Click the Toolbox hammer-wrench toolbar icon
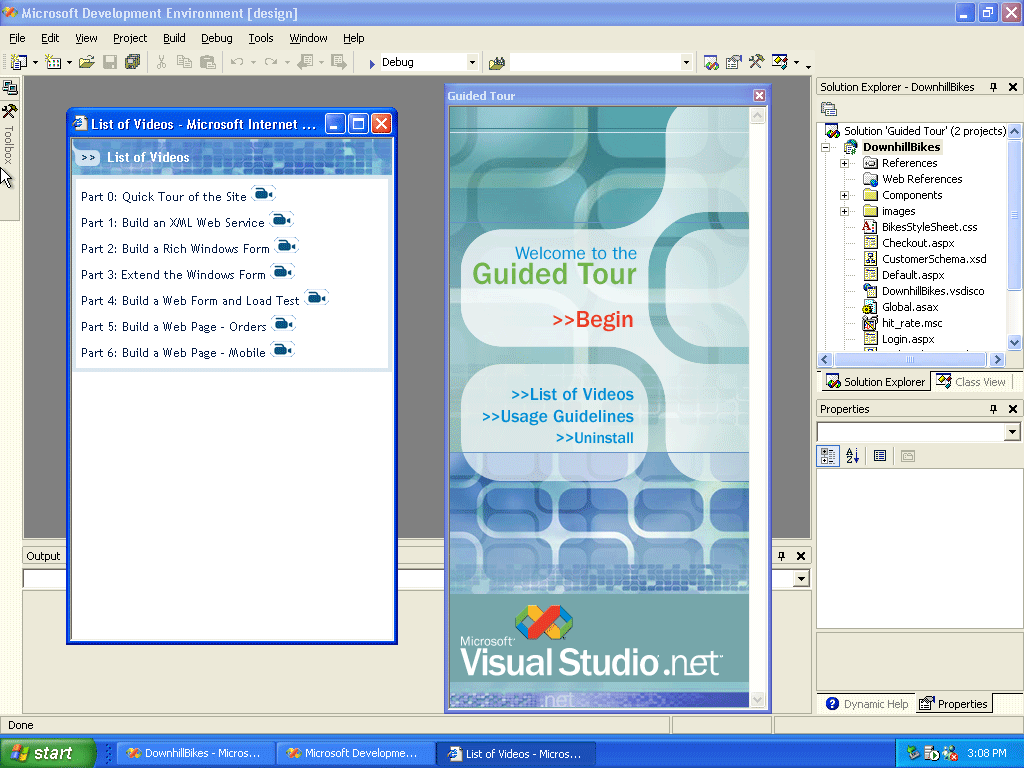This screenshot has height=768, width=1024. 756,62
